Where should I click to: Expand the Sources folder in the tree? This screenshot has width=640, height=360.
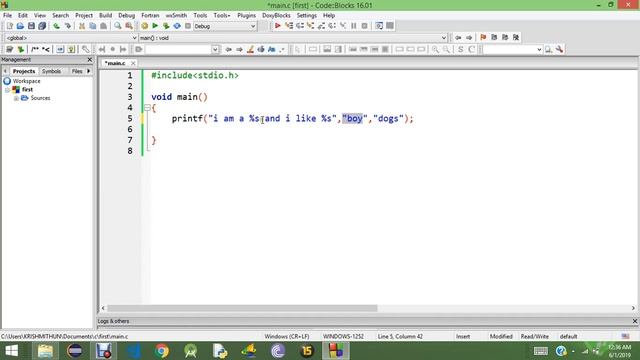click(x=16, y=98)
